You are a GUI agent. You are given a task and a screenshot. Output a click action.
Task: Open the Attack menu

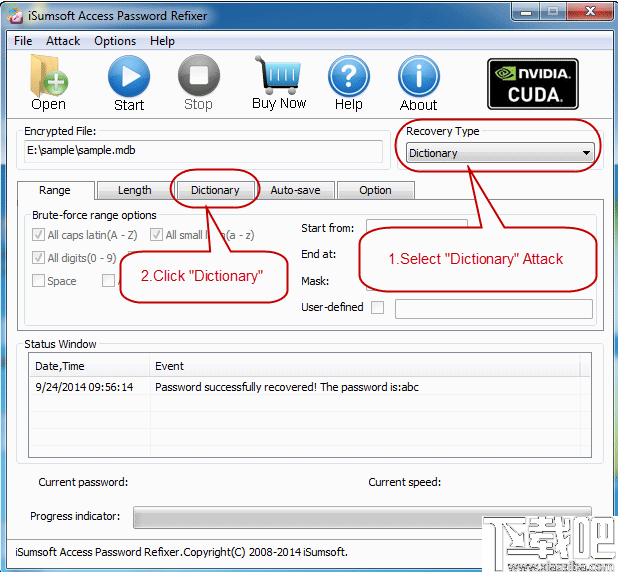click(x=63, y=41)
